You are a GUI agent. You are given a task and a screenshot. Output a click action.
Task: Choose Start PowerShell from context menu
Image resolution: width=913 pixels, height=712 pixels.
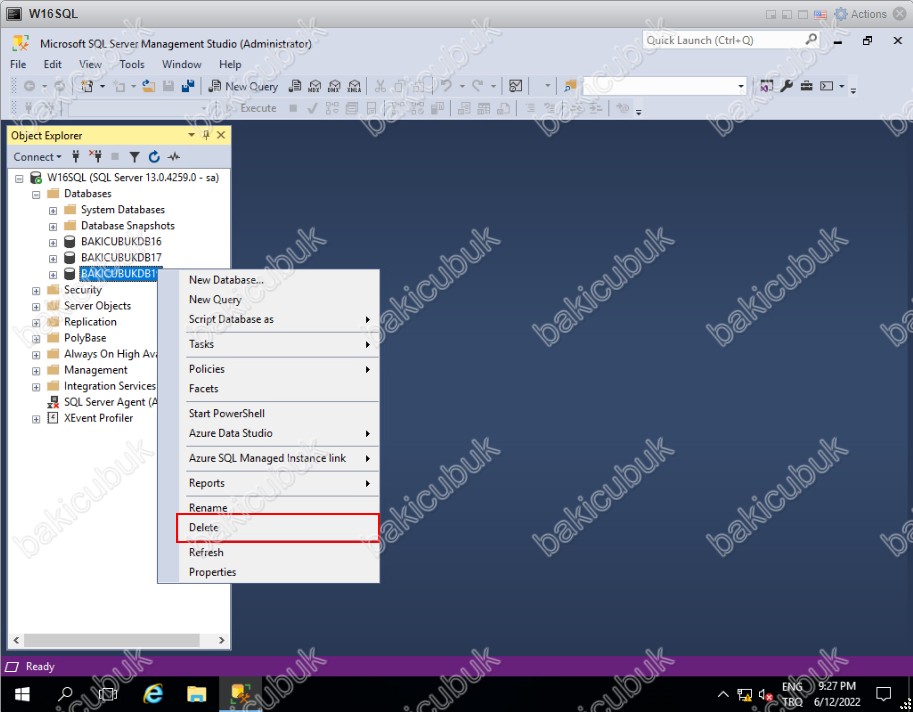point(278,413)
